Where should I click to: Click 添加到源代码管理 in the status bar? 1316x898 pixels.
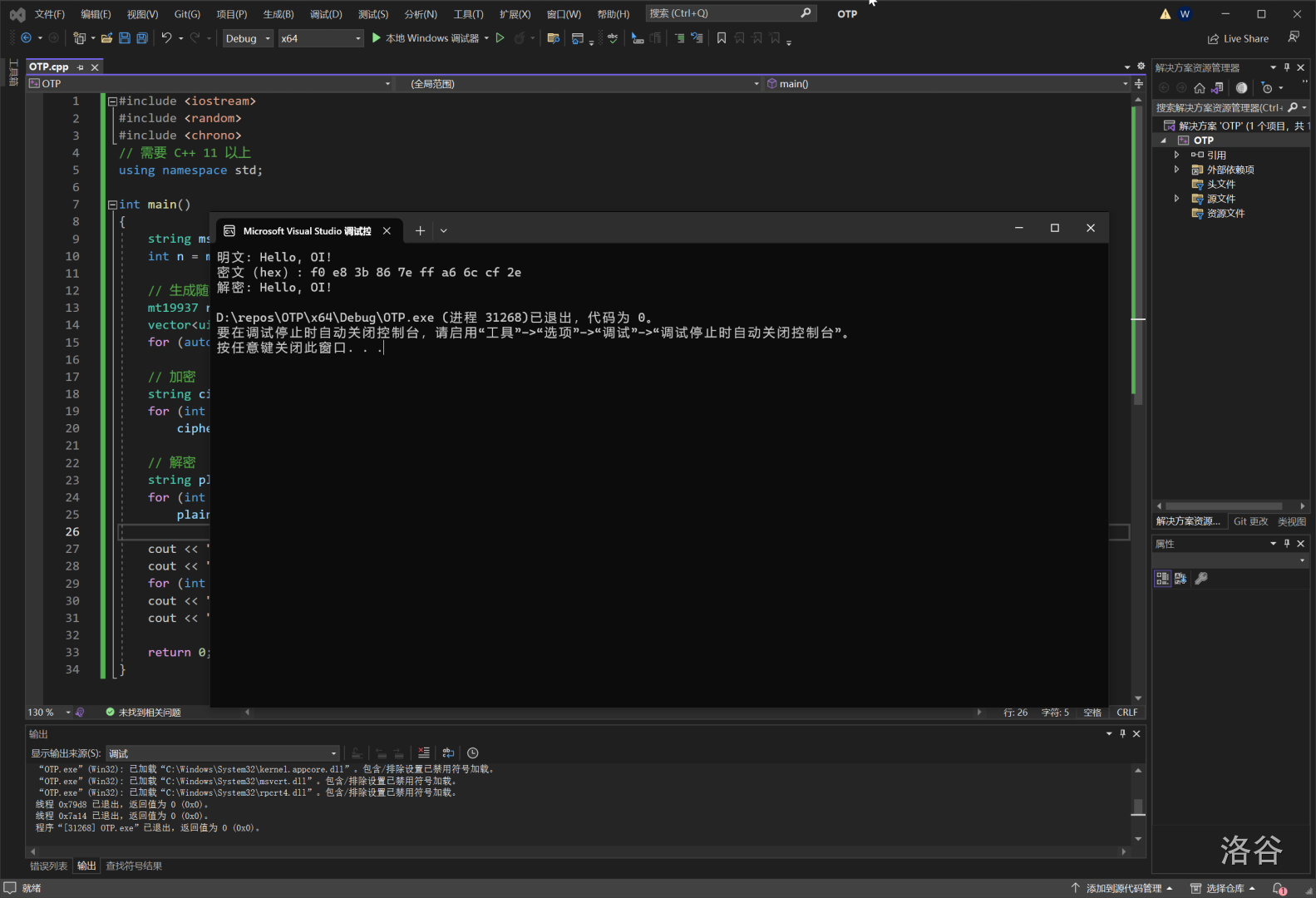click(1122, 888)
